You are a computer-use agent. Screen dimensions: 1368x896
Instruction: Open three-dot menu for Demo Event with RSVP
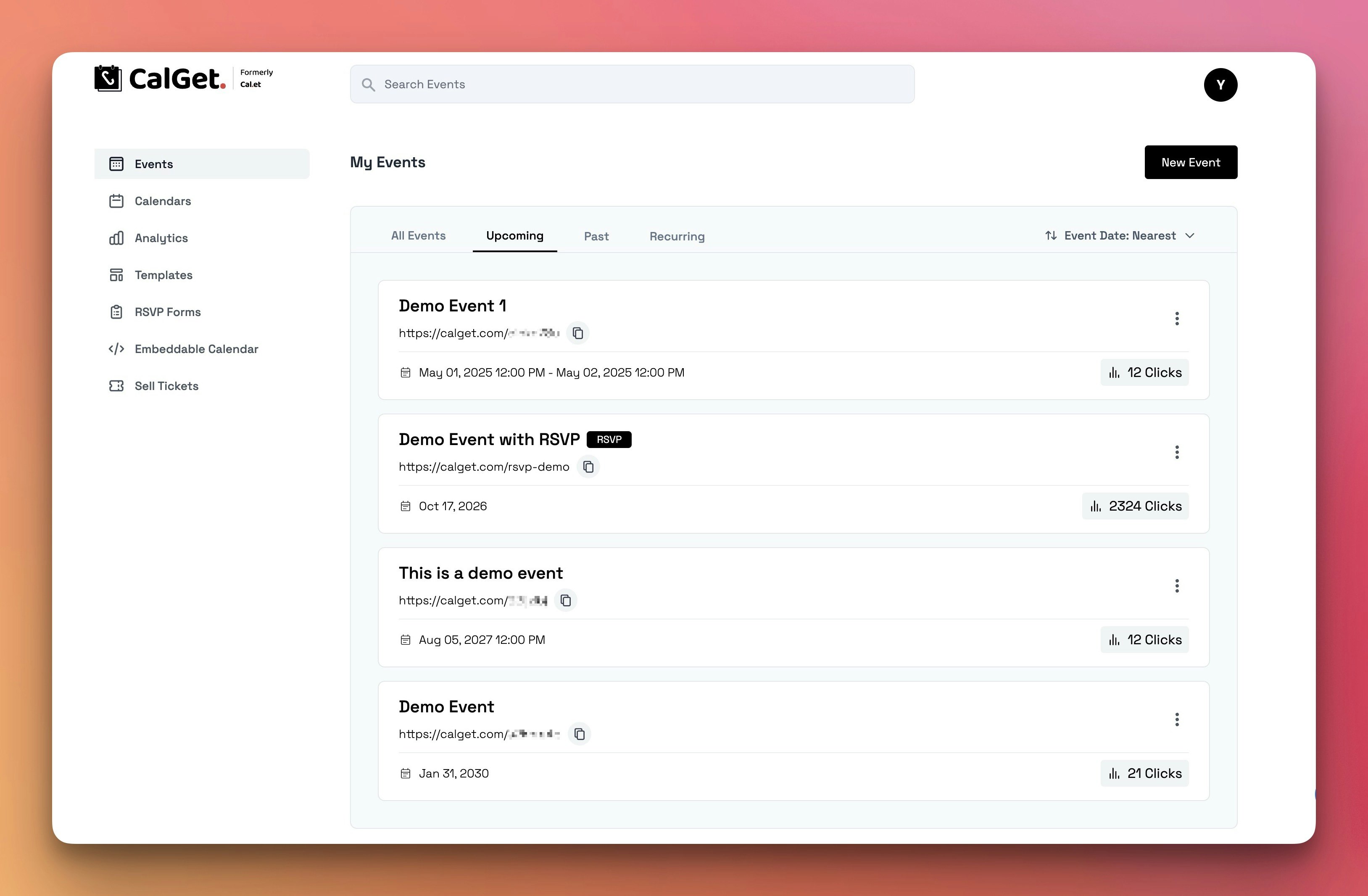1177,452
